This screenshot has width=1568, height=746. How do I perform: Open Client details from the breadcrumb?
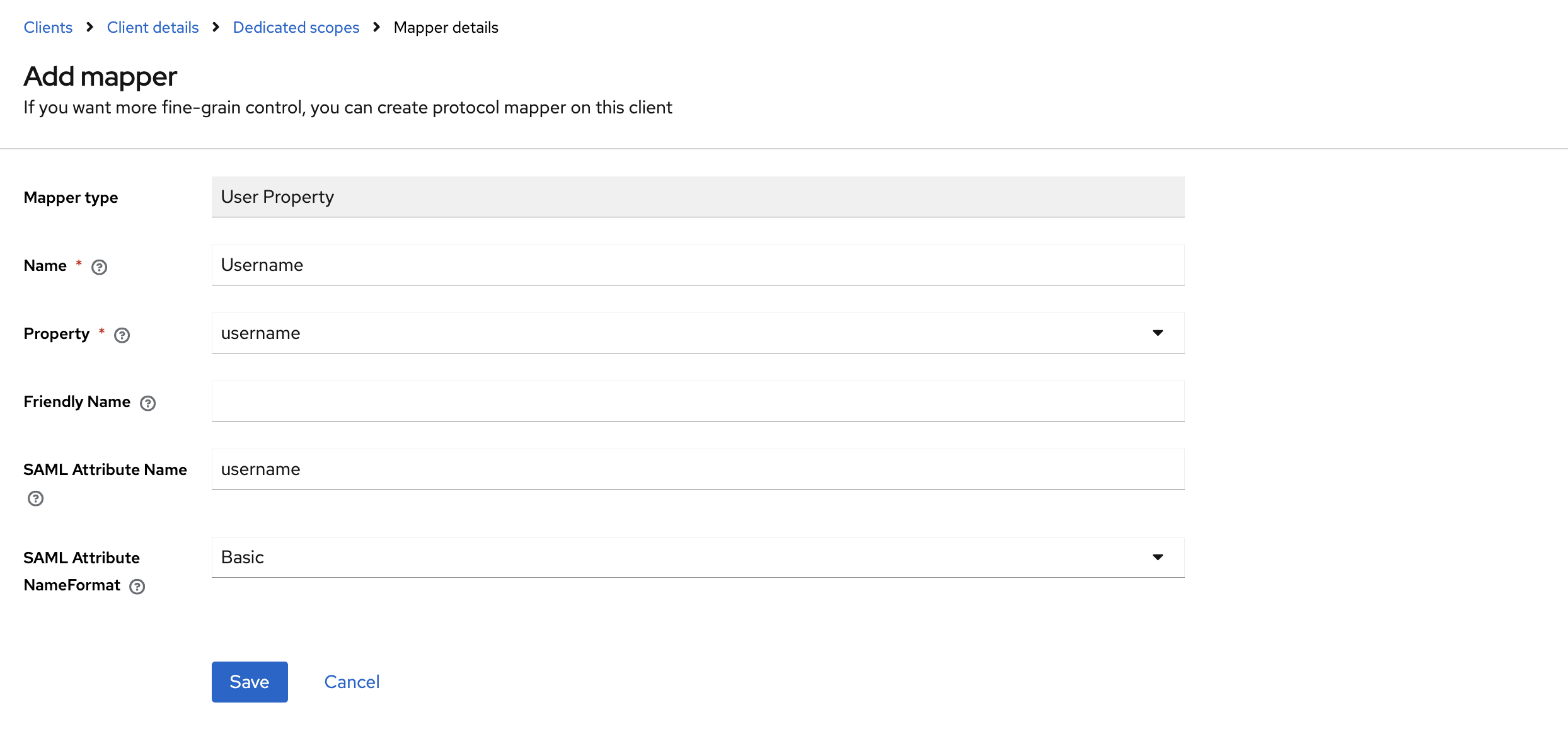coord(153,27)
